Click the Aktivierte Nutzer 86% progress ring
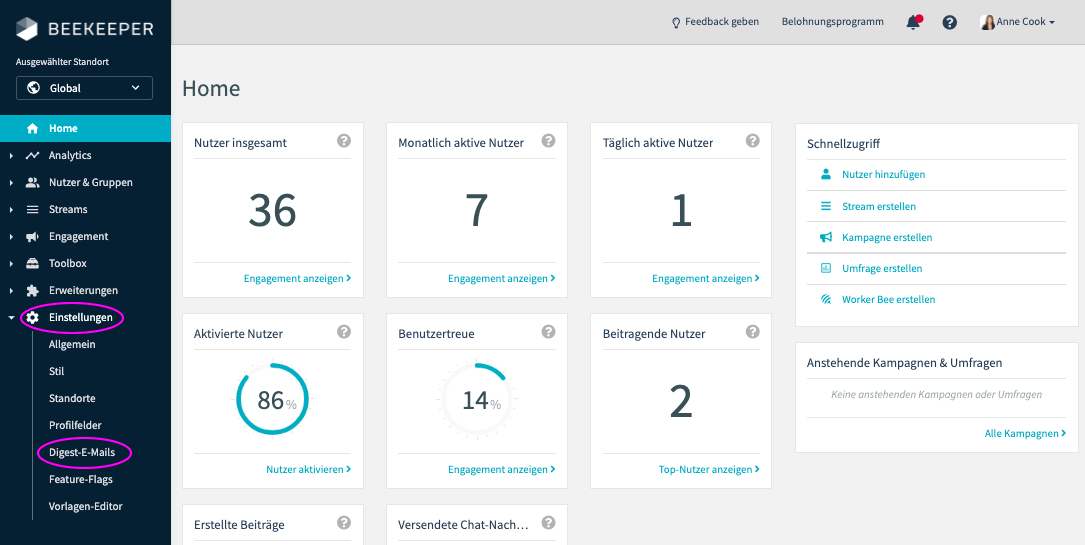 click(x=272, y=400)
